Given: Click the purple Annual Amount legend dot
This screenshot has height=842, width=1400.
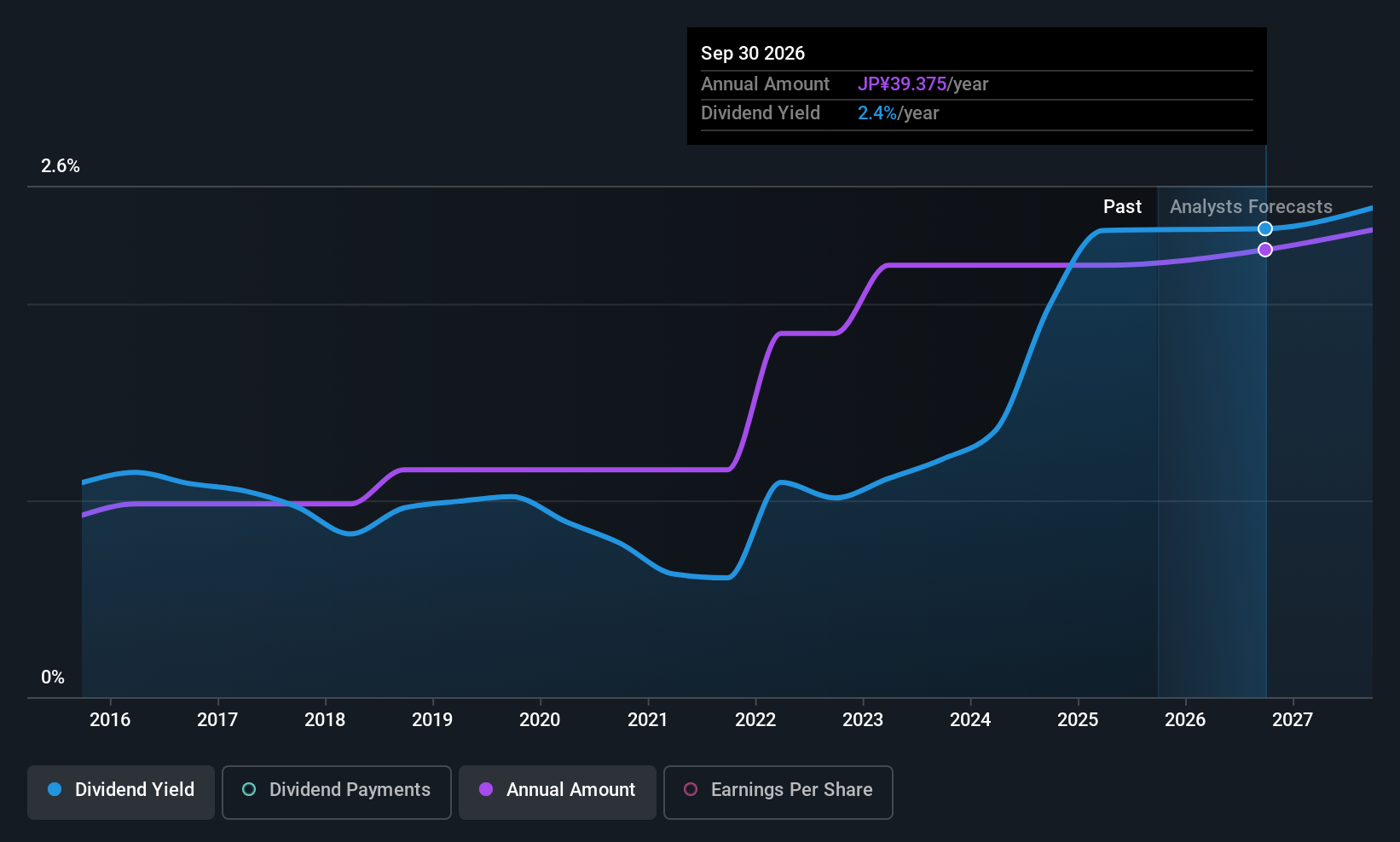Looking at the screenshot, I should pos(486,790).
